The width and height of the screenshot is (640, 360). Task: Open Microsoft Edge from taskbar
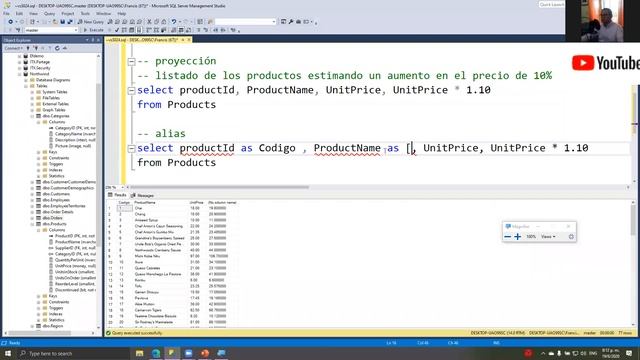(156, 353)
